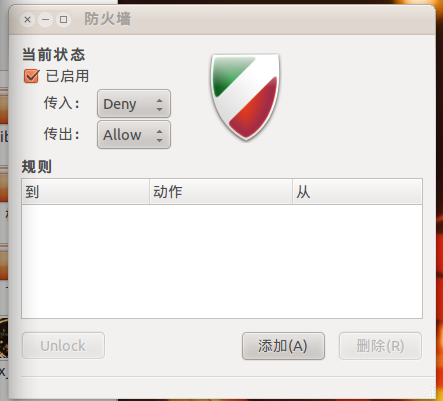Click the Unlock button
The image size is (443, 401).
(63, 346)
